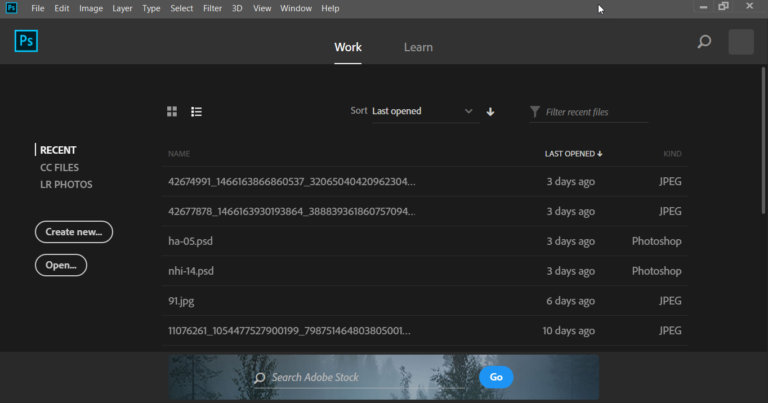Open the Help menu
The image size is (768, 403).
pyautogui.click(x=330, y=8)
